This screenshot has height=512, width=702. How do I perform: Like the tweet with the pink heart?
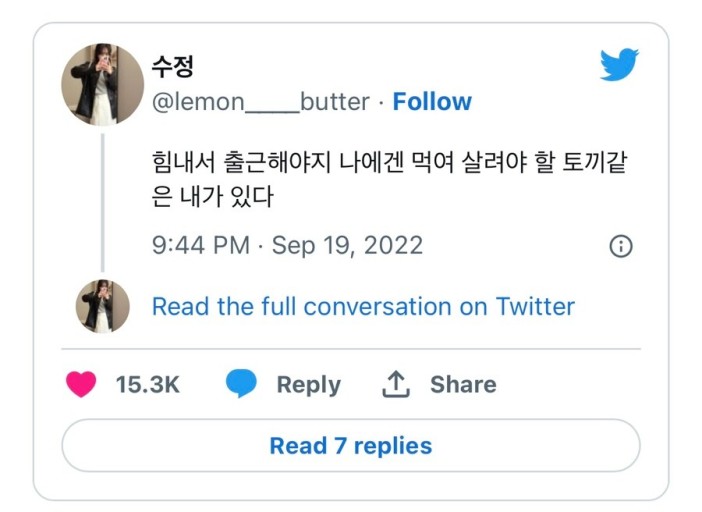(x=81, y=384)
